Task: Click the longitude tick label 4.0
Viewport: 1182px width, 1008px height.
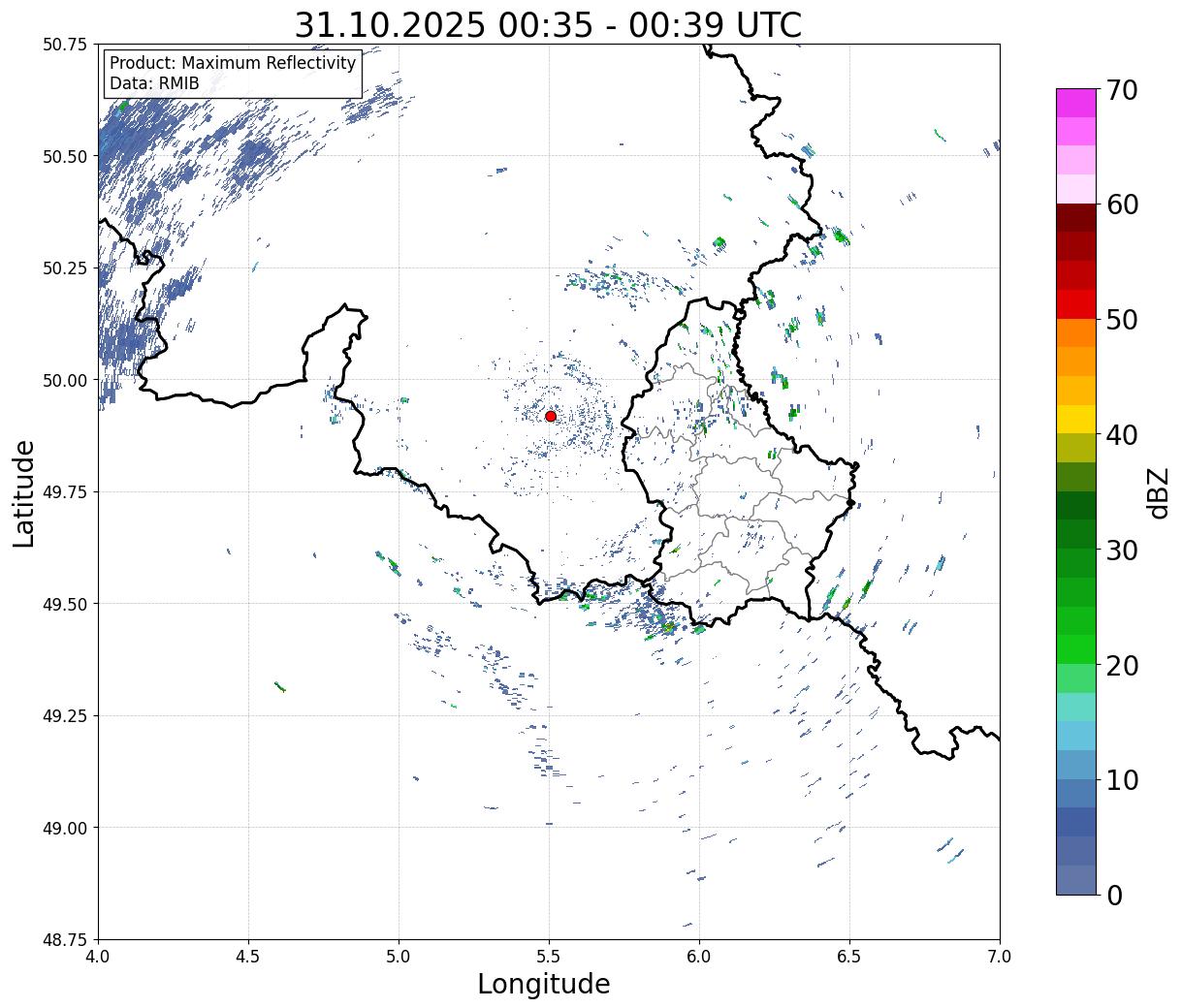Action: click(98, 957)
